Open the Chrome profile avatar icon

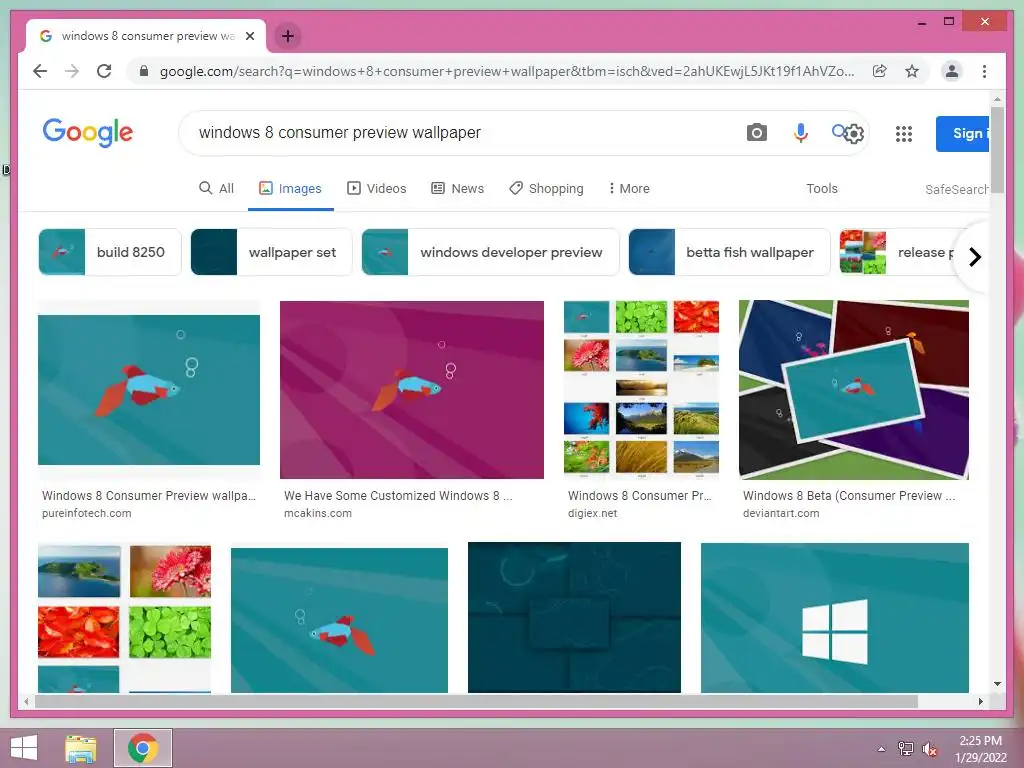click(952, 71)
